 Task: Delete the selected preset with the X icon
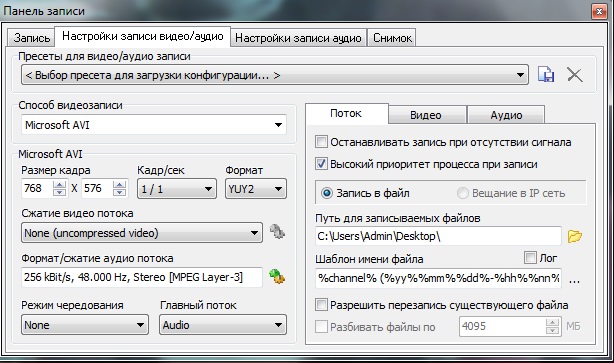coord(575,74)
